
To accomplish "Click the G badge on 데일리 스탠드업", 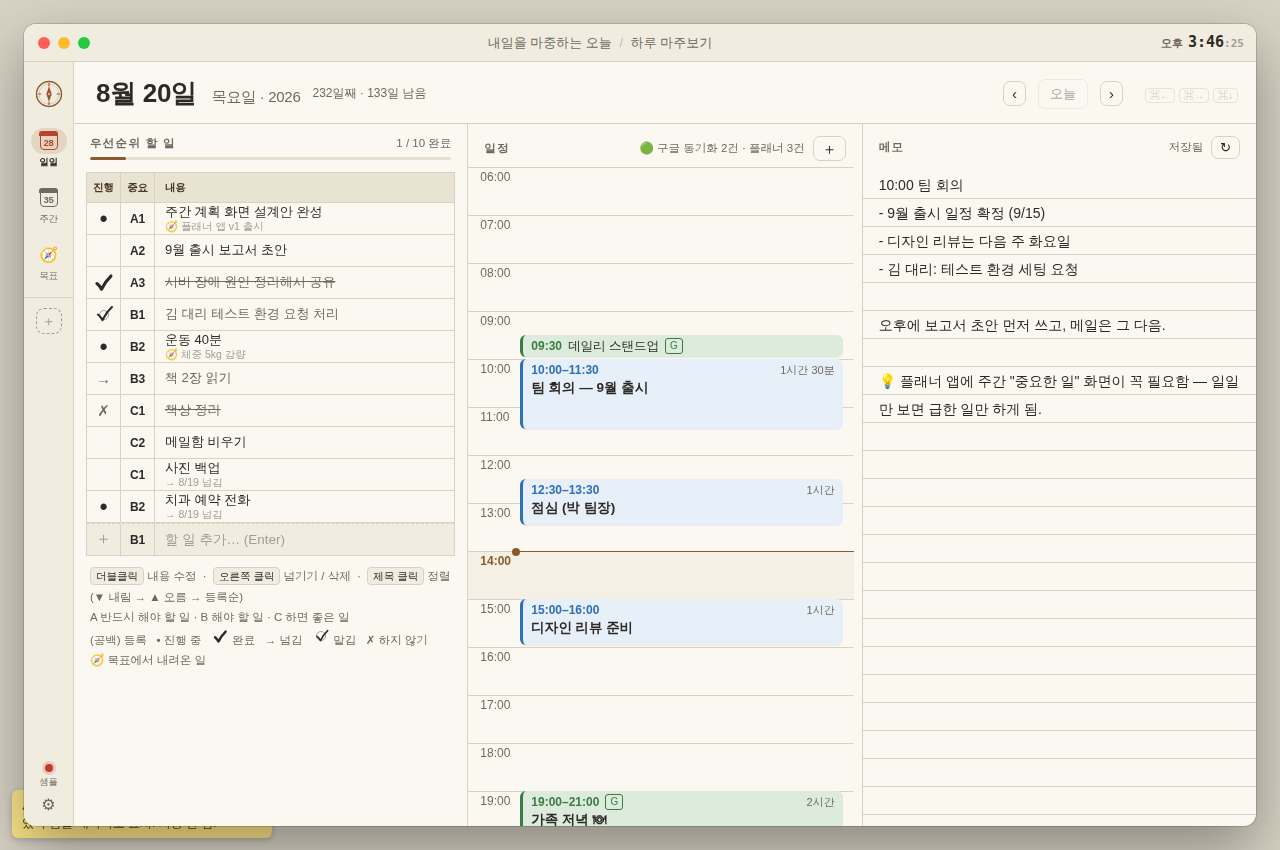I will click(674, 346).
